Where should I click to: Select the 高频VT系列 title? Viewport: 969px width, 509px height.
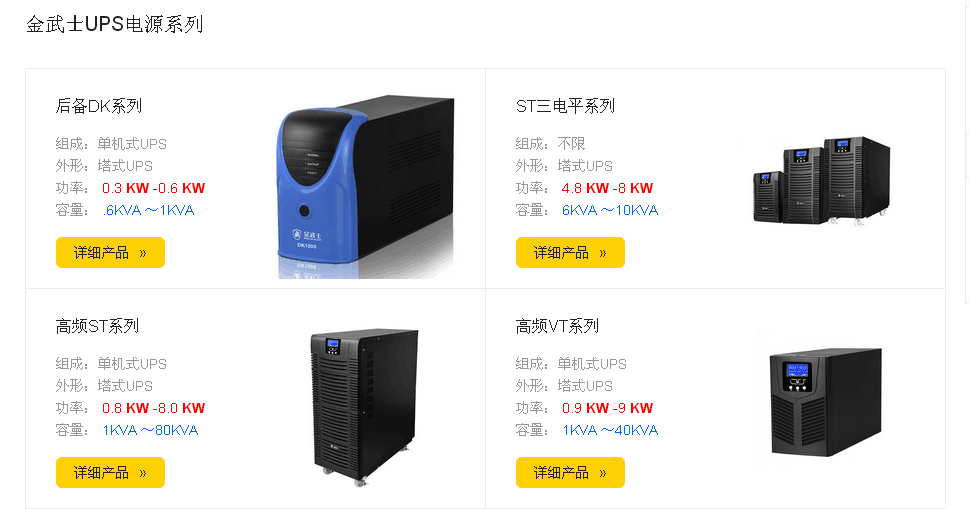click(x=557, y=326)
